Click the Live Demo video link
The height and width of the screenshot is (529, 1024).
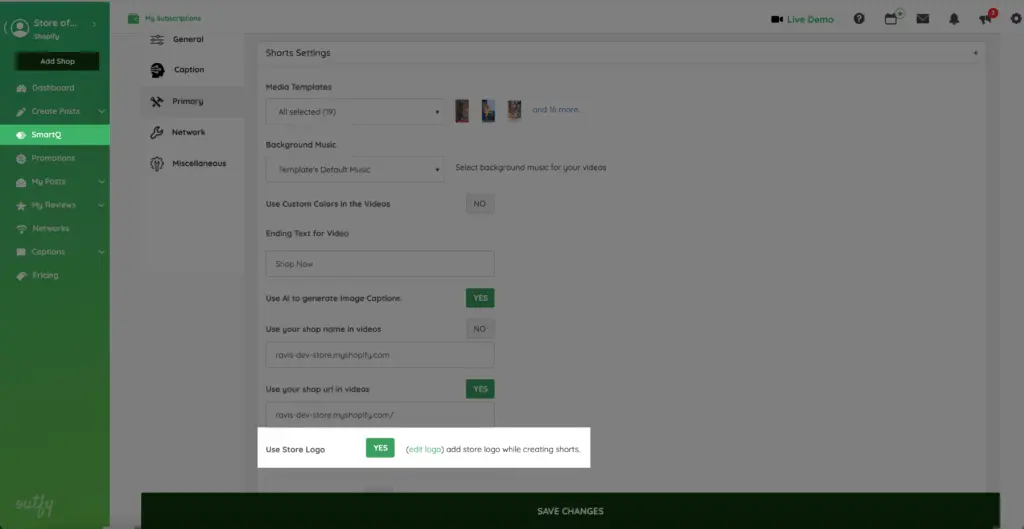tap(802, 19)
